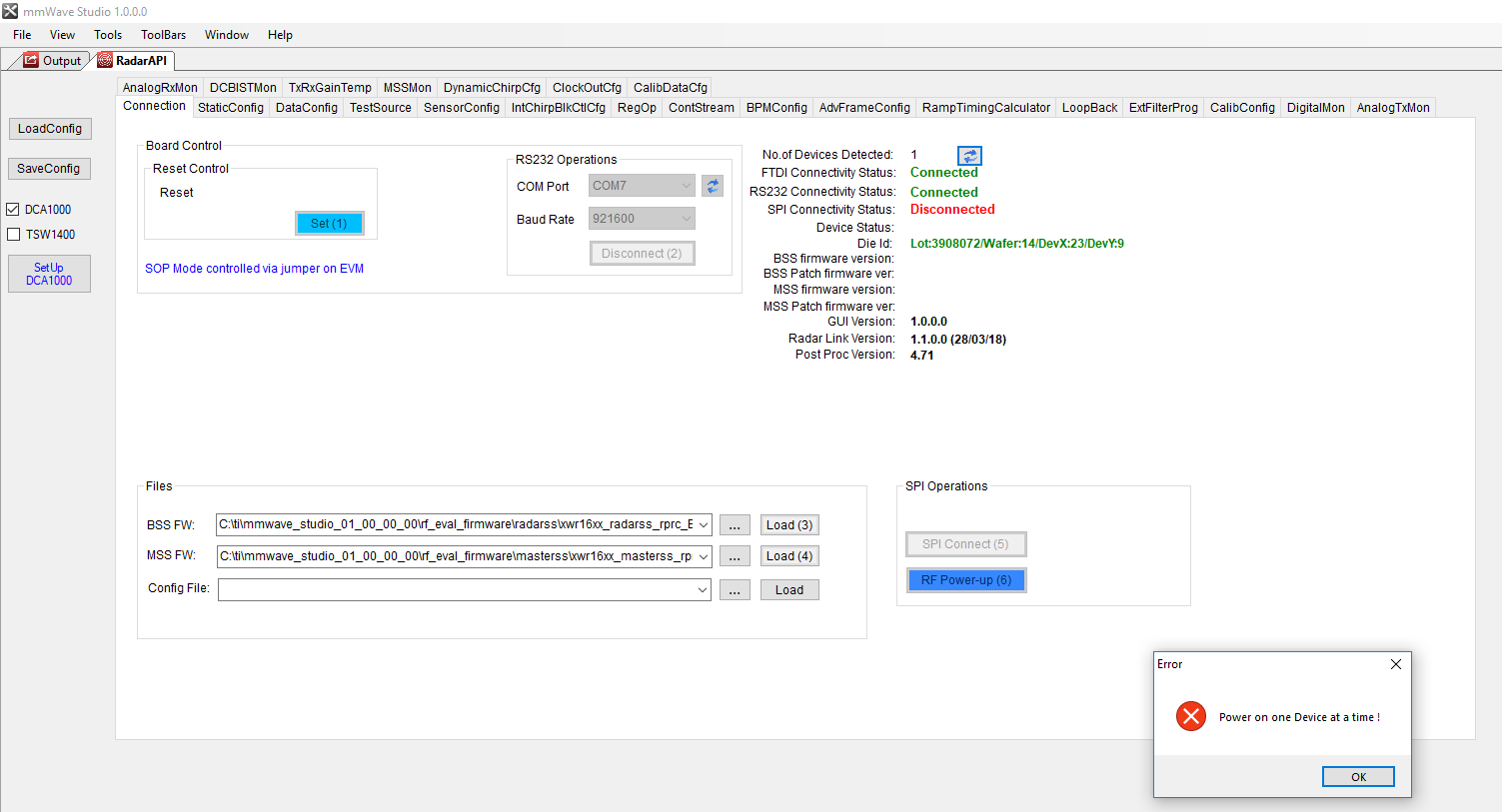Enable the DCA1000 checkbox
This screenshot has height=812, width=1502.
[x=13, y=209]
